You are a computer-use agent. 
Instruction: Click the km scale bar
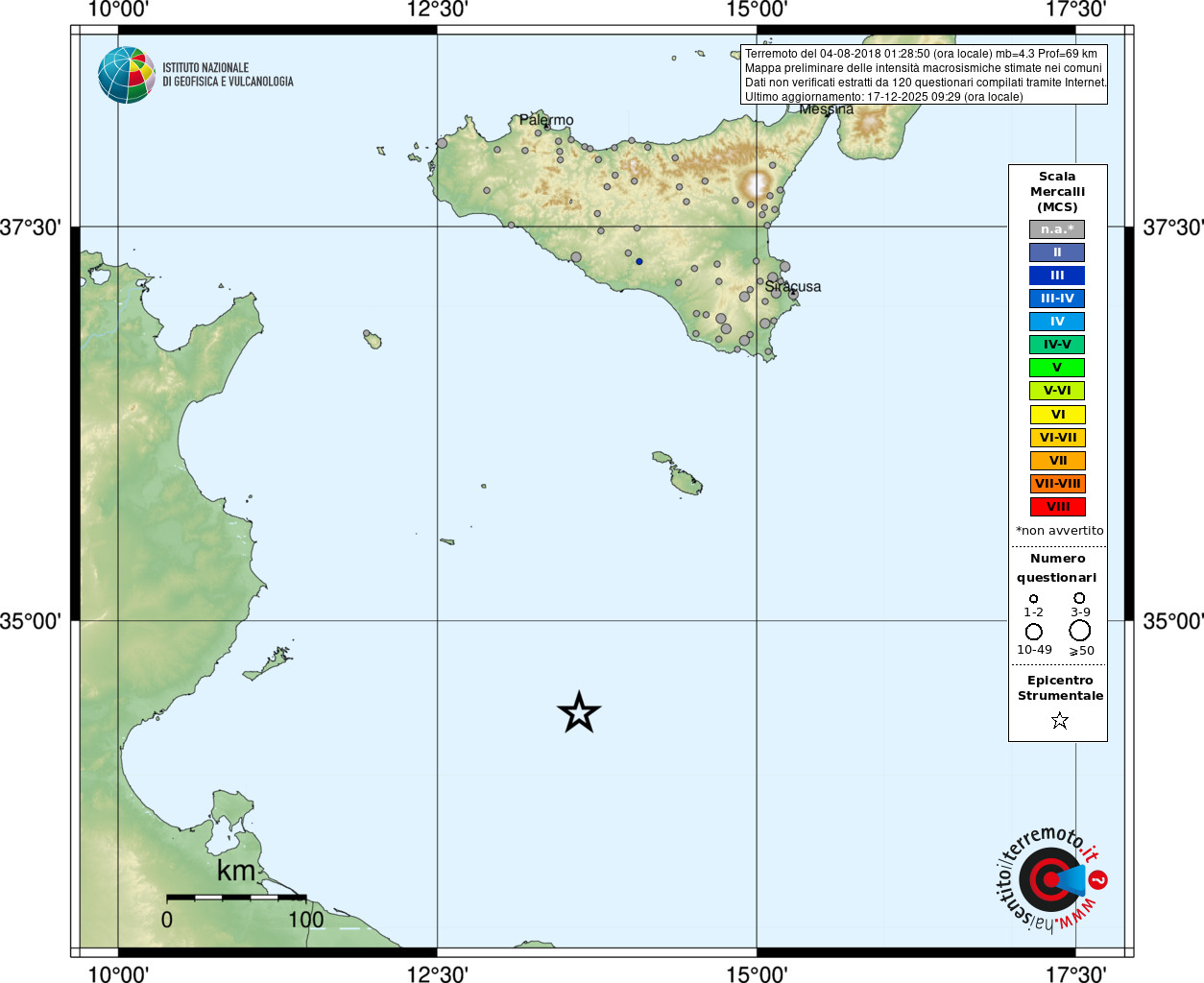(x=236, y=898)
